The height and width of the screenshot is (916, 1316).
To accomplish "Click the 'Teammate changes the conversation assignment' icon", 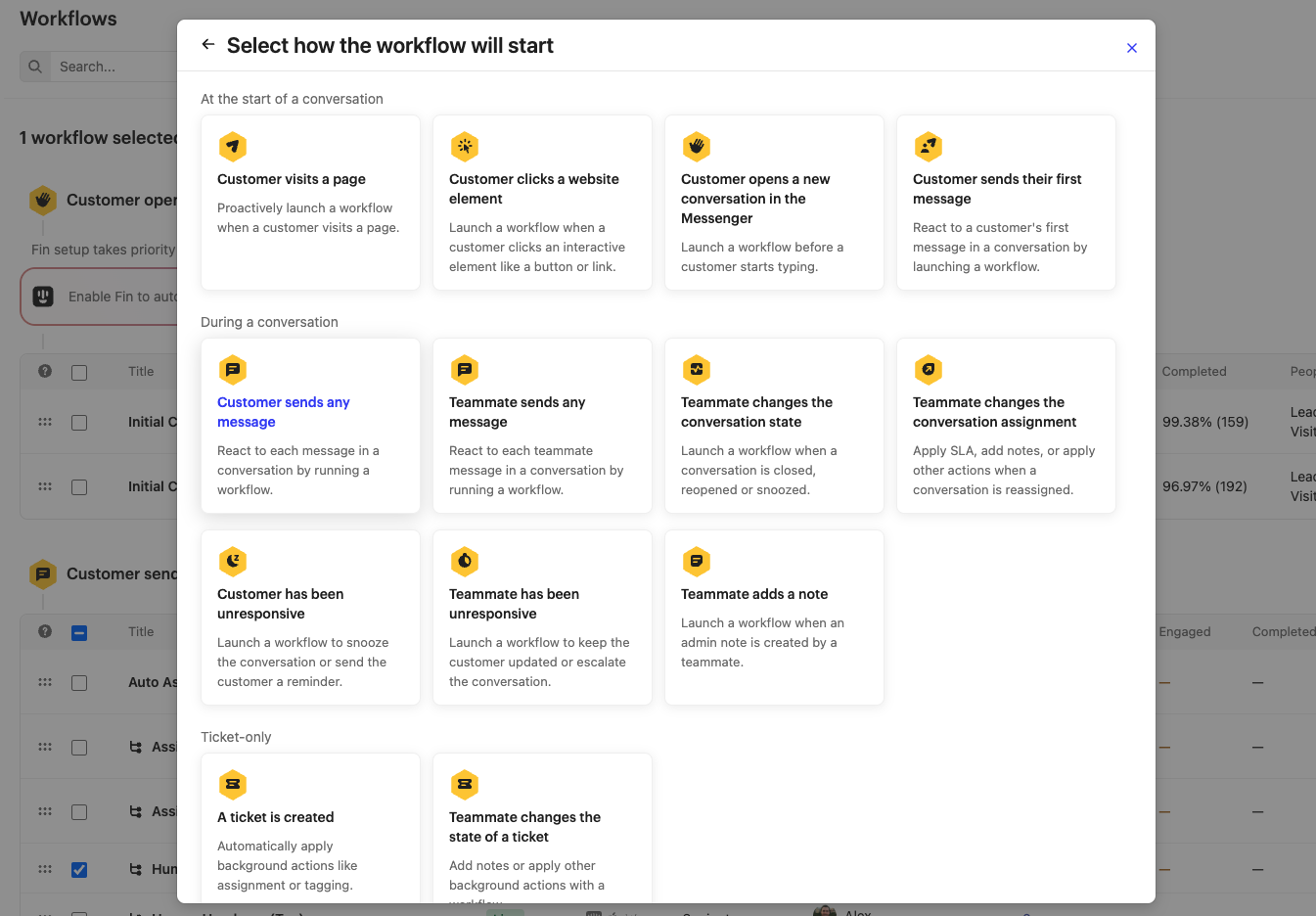I will pos(928,370).
